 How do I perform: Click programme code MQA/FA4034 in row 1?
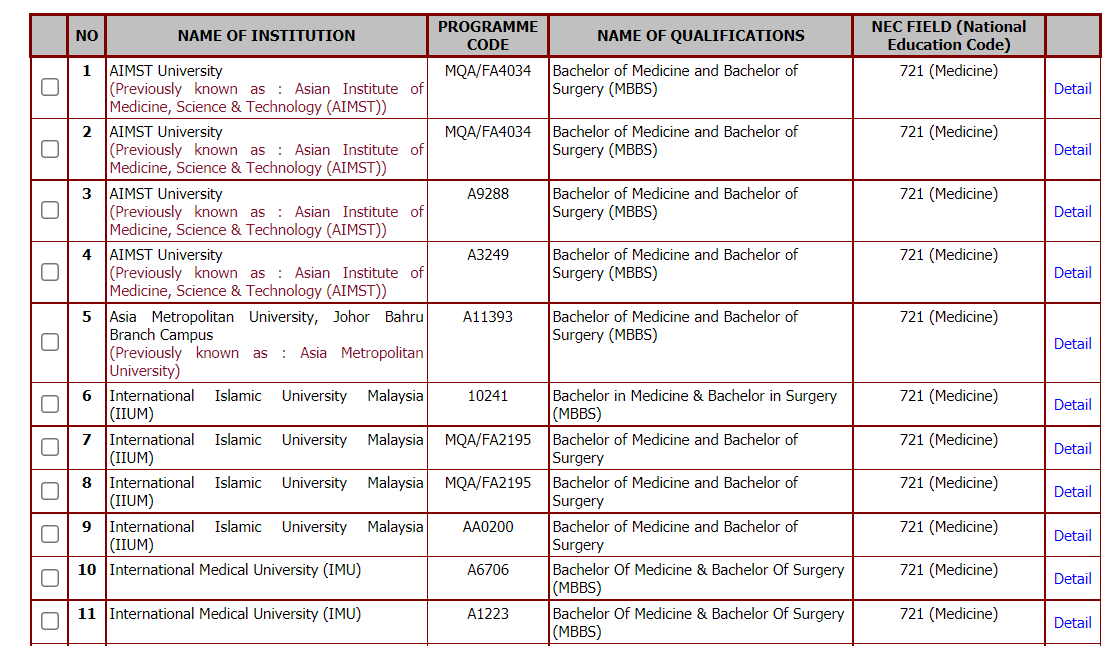pyautogui.click(x=488, y=71)
